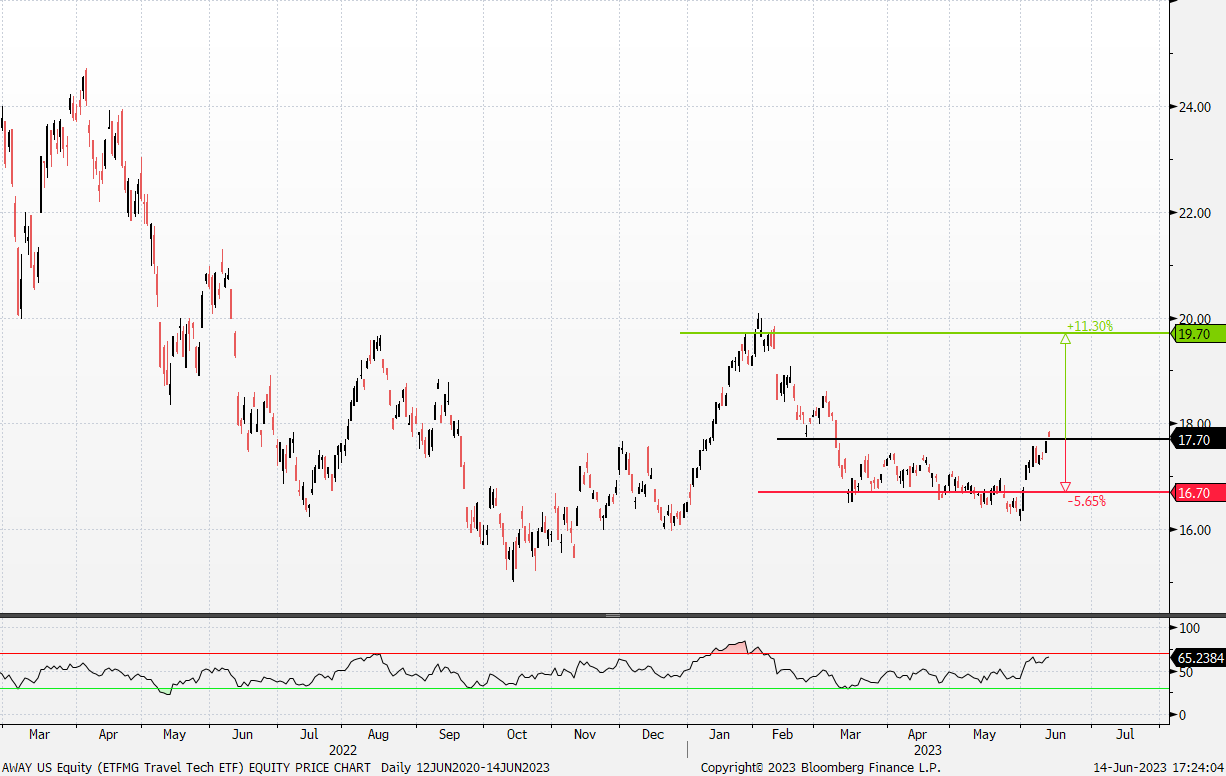The width and height of the screenshot is (1226, 776).
Task: Click the 2022 year label on time axis
Action: 343,748
